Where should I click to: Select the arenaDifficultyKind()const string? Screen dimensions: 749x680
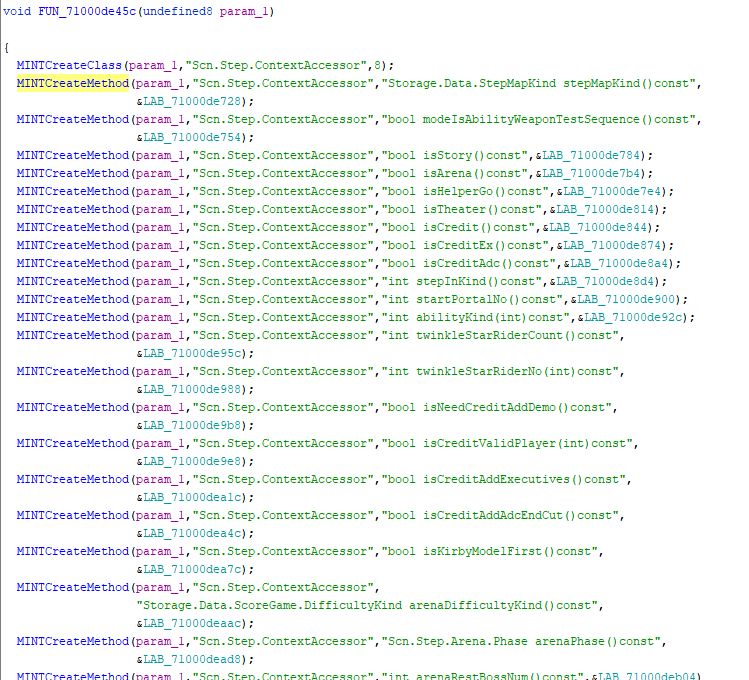point(367,606)
